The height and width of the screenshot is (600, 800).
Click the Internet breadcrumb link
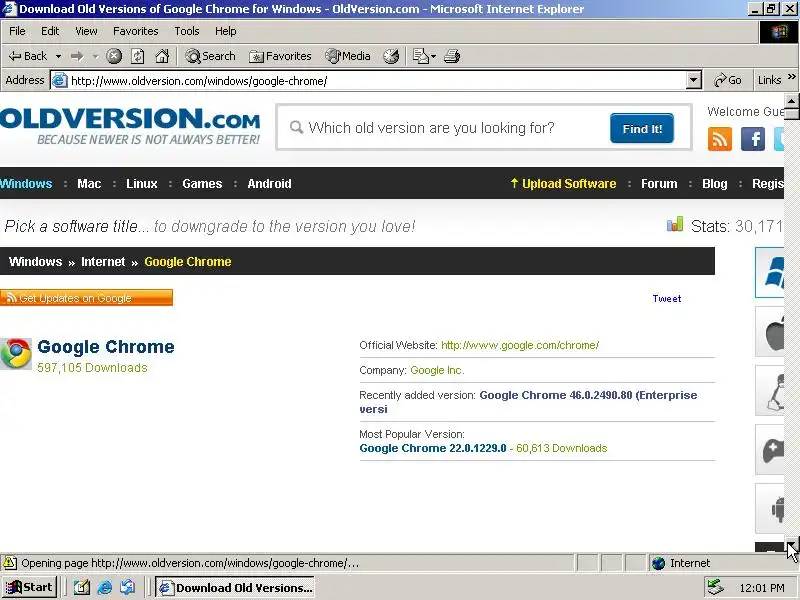(103, 262)
